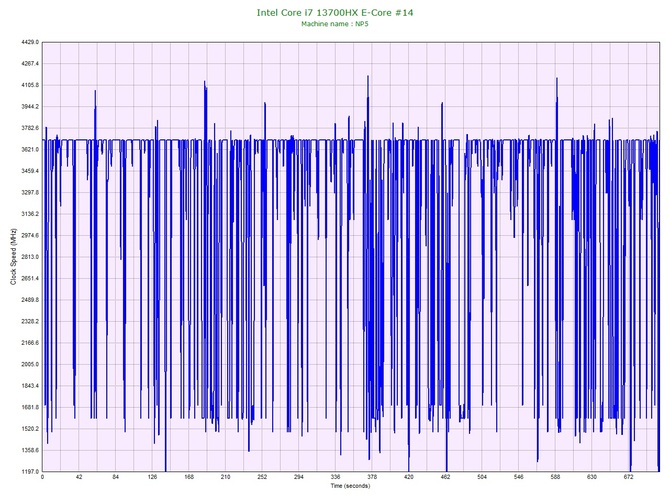670x503 pixels.
Task: Click the 3621.0 y-axis value
Action: [30, 150]
